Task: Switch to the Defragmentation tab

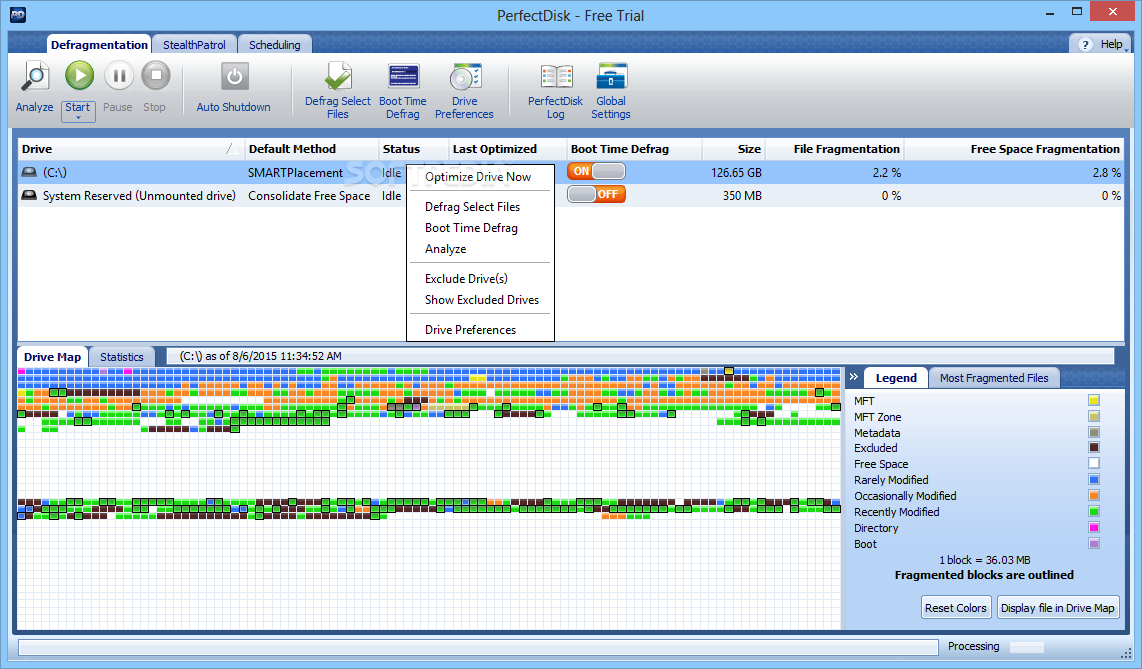Action: [99, 44]
